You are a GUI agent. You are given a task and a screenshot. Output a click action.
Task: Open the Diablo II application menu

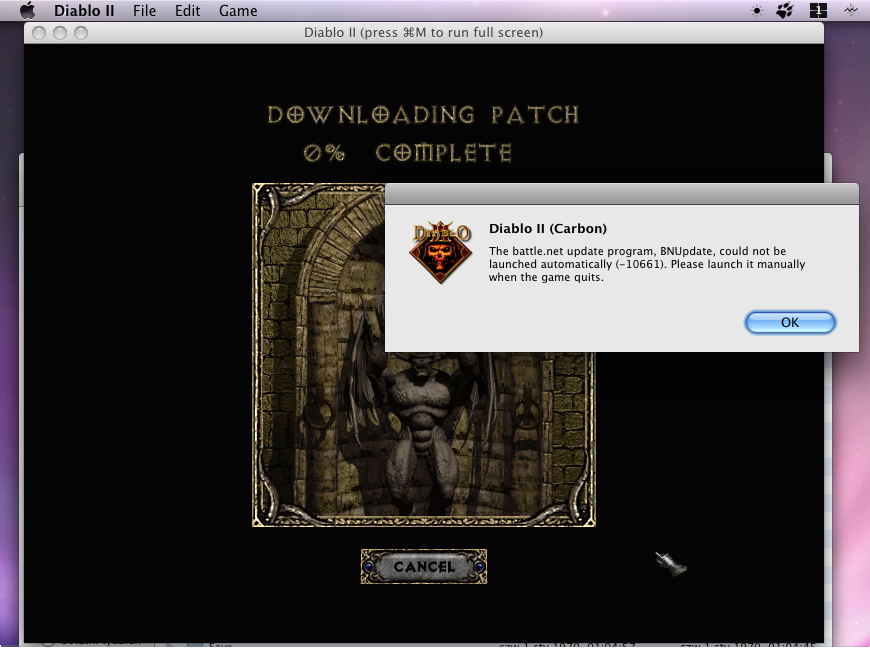(x=84, y=11)
